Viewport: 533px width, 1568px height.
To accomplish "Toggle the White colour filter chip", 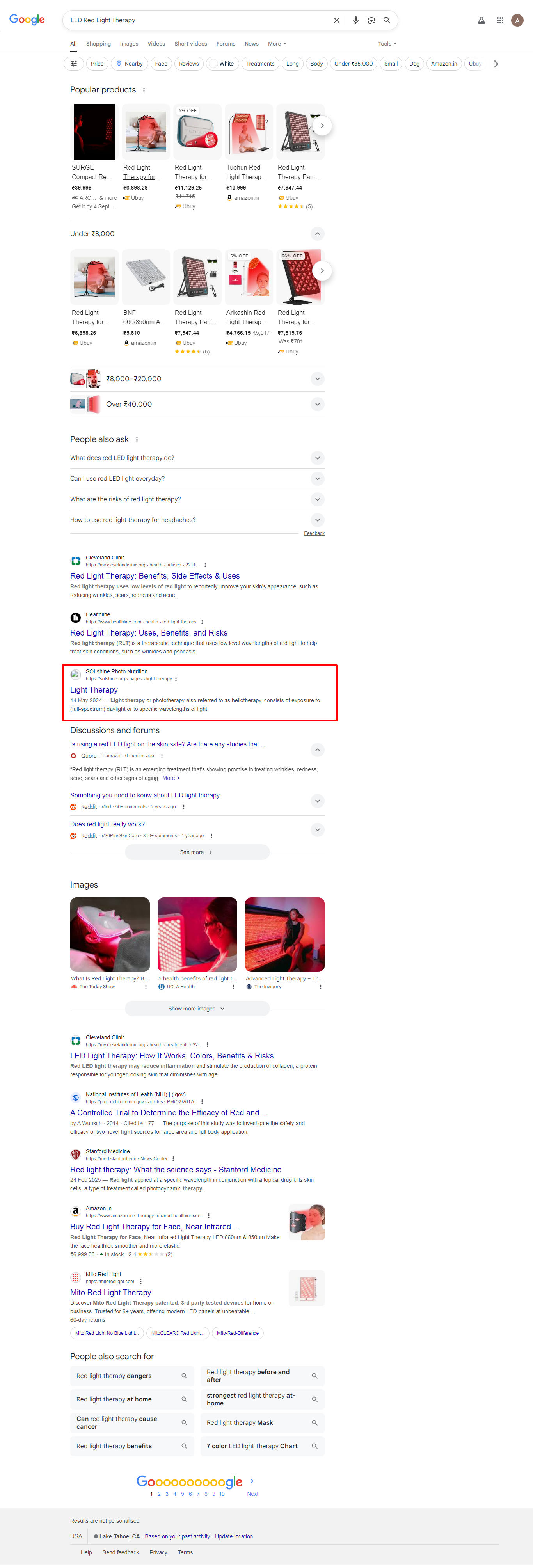I will (x=222, y=63).
